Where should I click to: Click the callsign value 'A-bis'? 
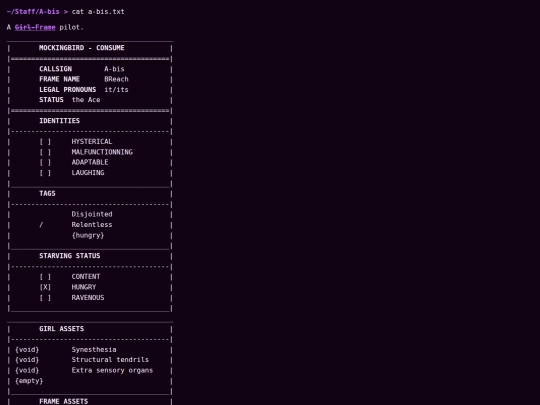pos(114,69)
